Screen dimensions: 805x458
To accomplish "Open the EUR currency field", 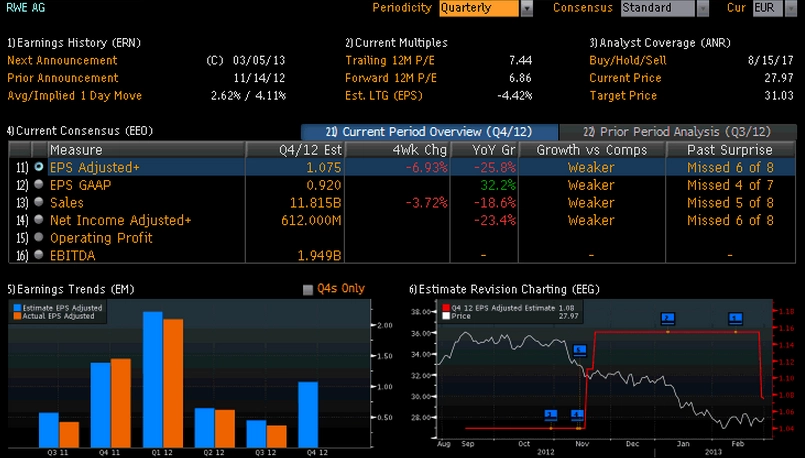I will (768, 8).
